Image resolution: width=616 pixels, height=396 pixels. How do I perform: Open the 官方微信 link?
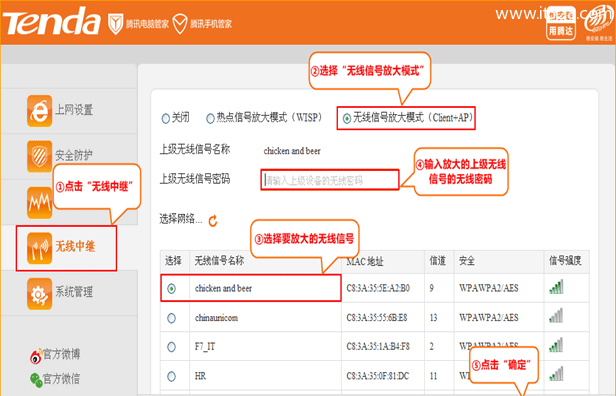[61, 379]
